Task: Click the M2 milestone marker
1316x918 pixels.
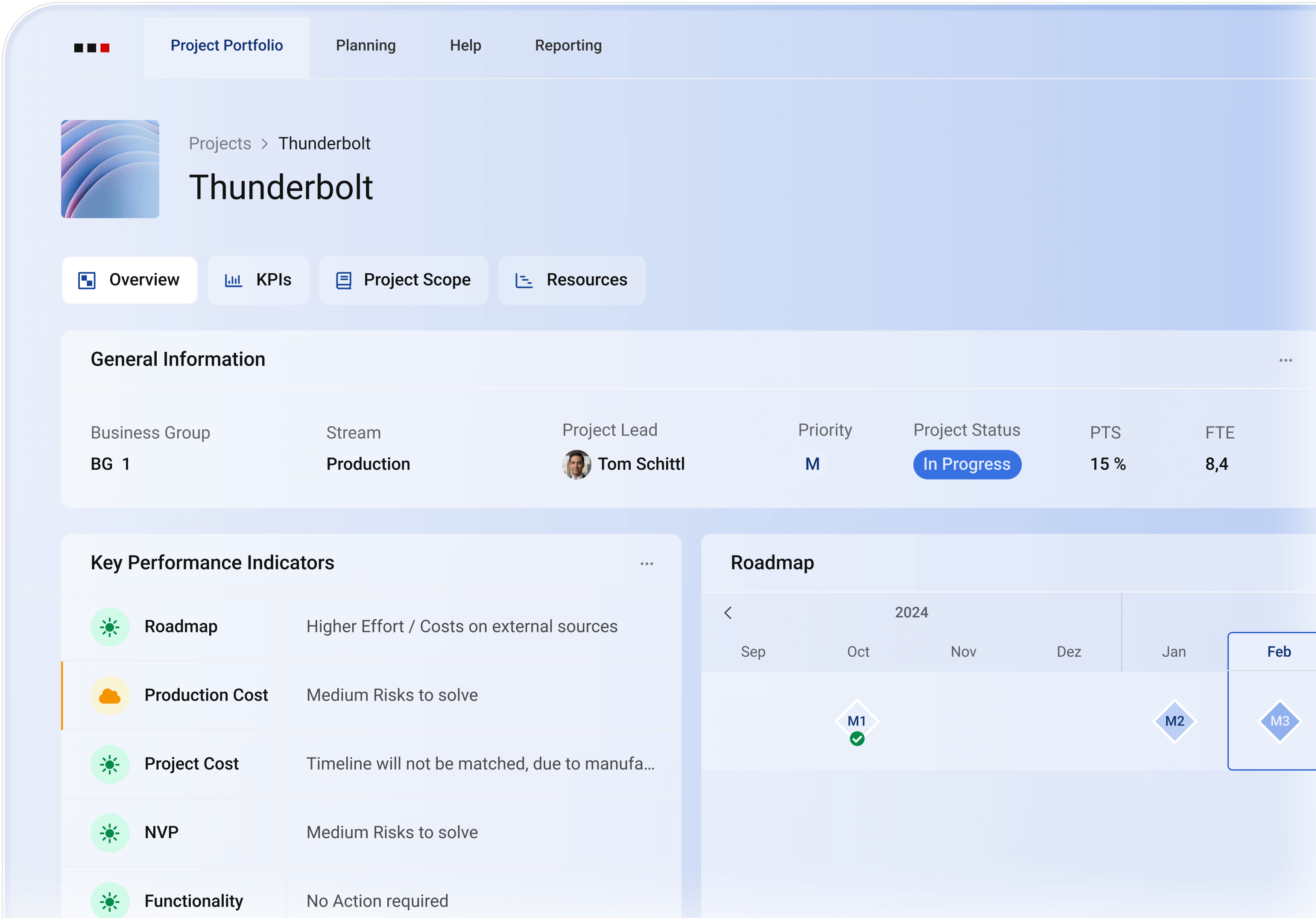Action: tap(1174, 721)
